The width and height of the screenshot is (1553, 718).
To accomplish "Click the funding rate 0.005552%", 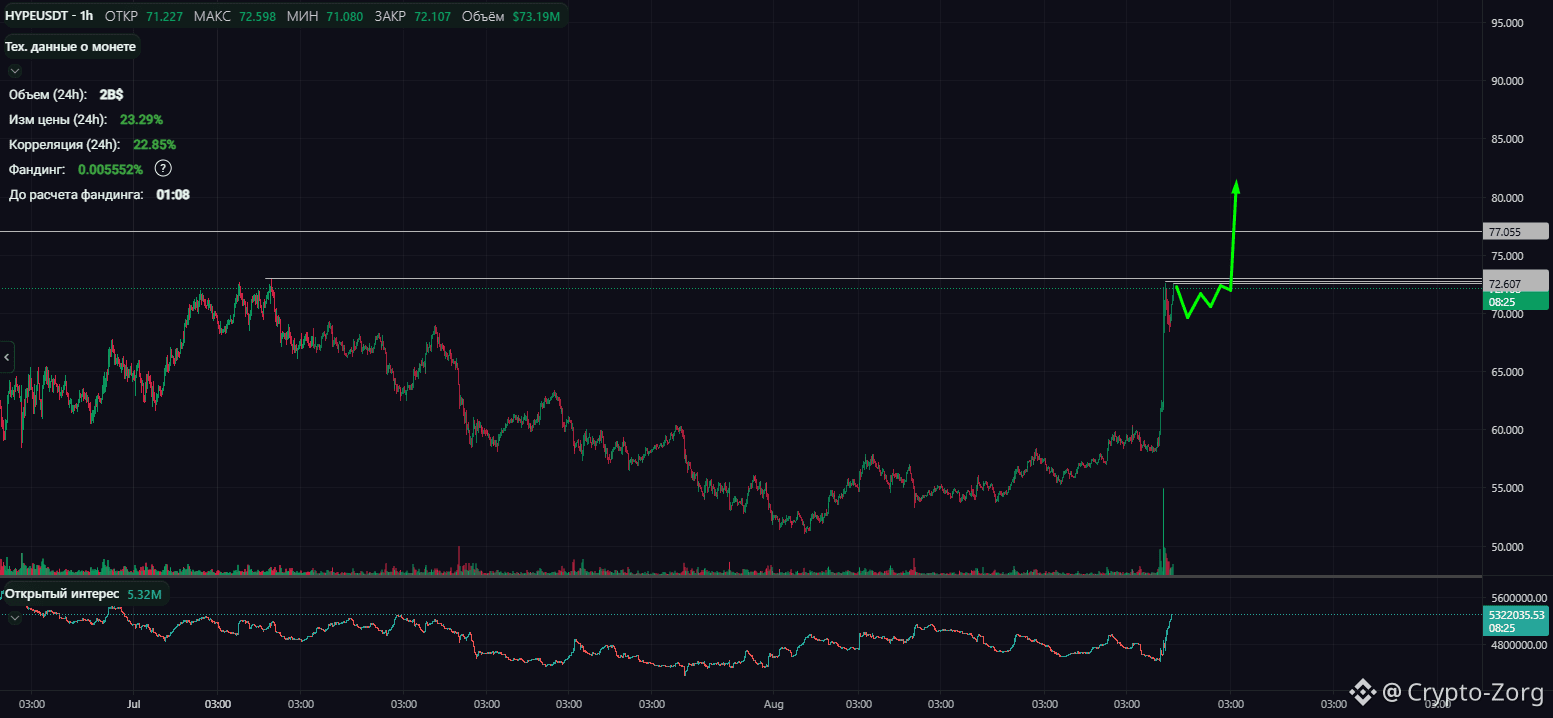I will point(110,169).
